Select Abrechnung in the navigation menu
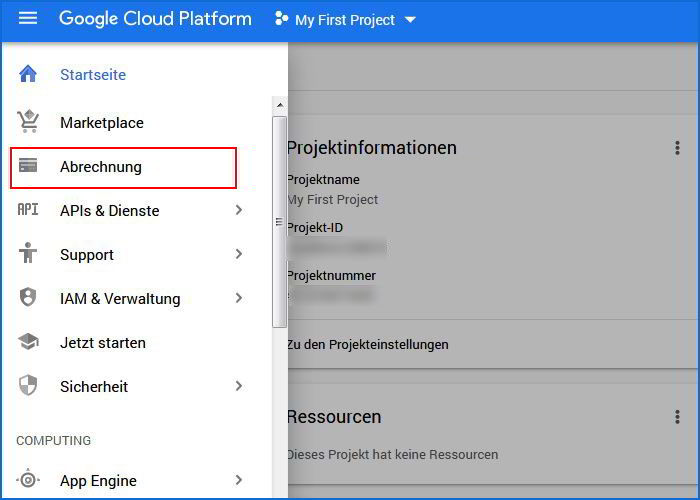 click(101, 167)
